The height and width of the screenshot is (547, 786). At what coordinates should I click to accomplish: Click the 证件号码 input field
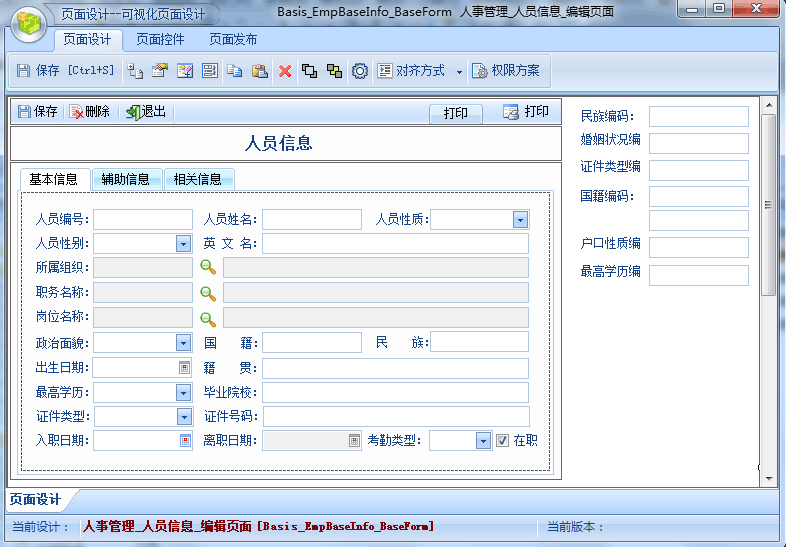(396, 417)
